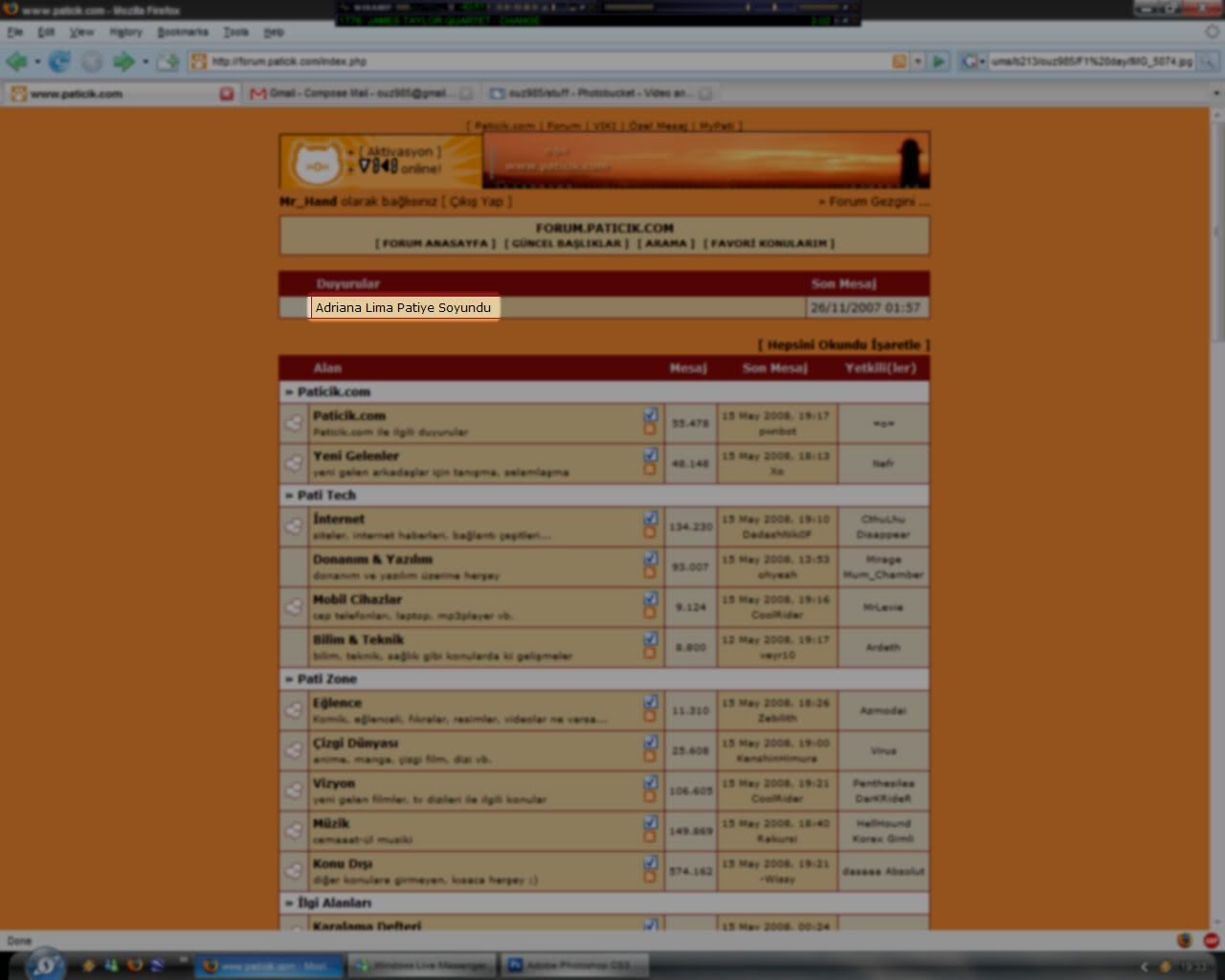Click the Hepsini Okundu İşaretle link

coord(843,345)
